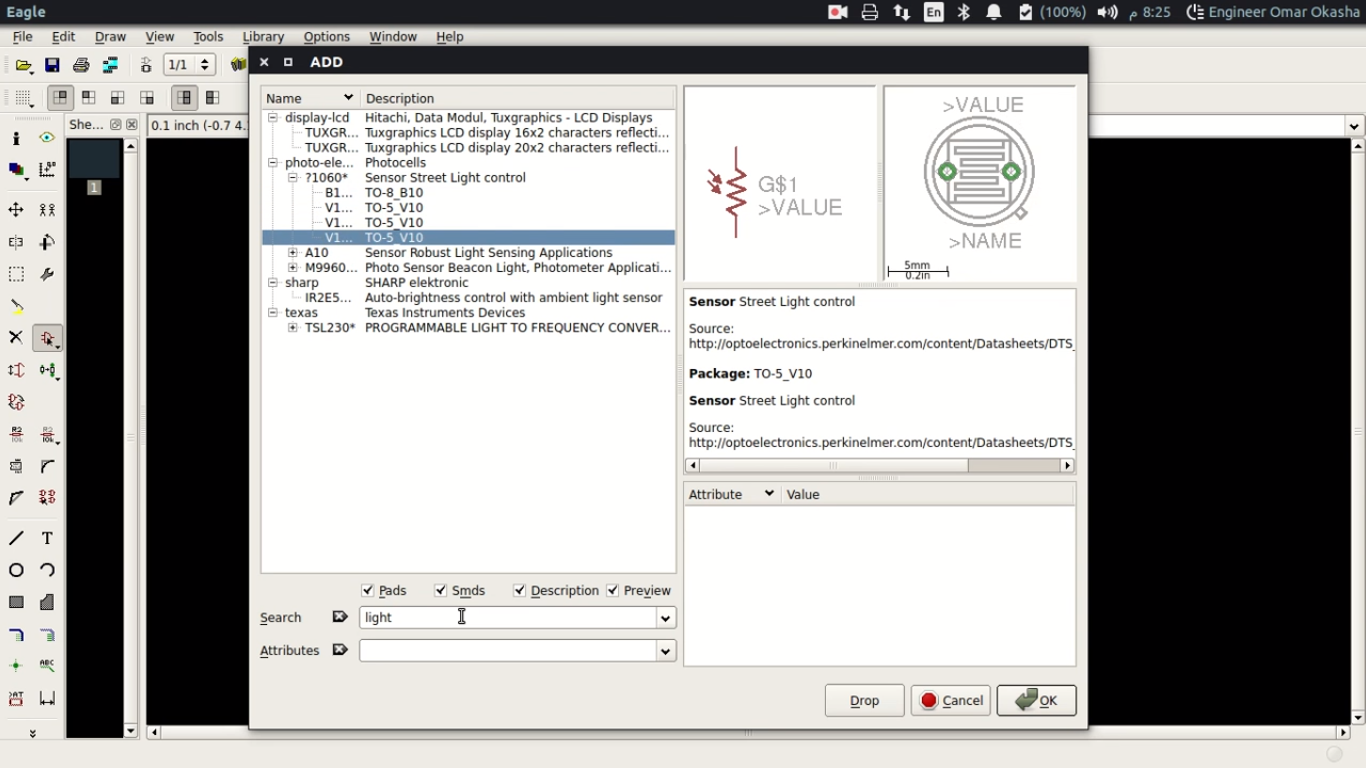Open the Library menu
Viewport: 1366px width, 768px height.
(263, 36)
